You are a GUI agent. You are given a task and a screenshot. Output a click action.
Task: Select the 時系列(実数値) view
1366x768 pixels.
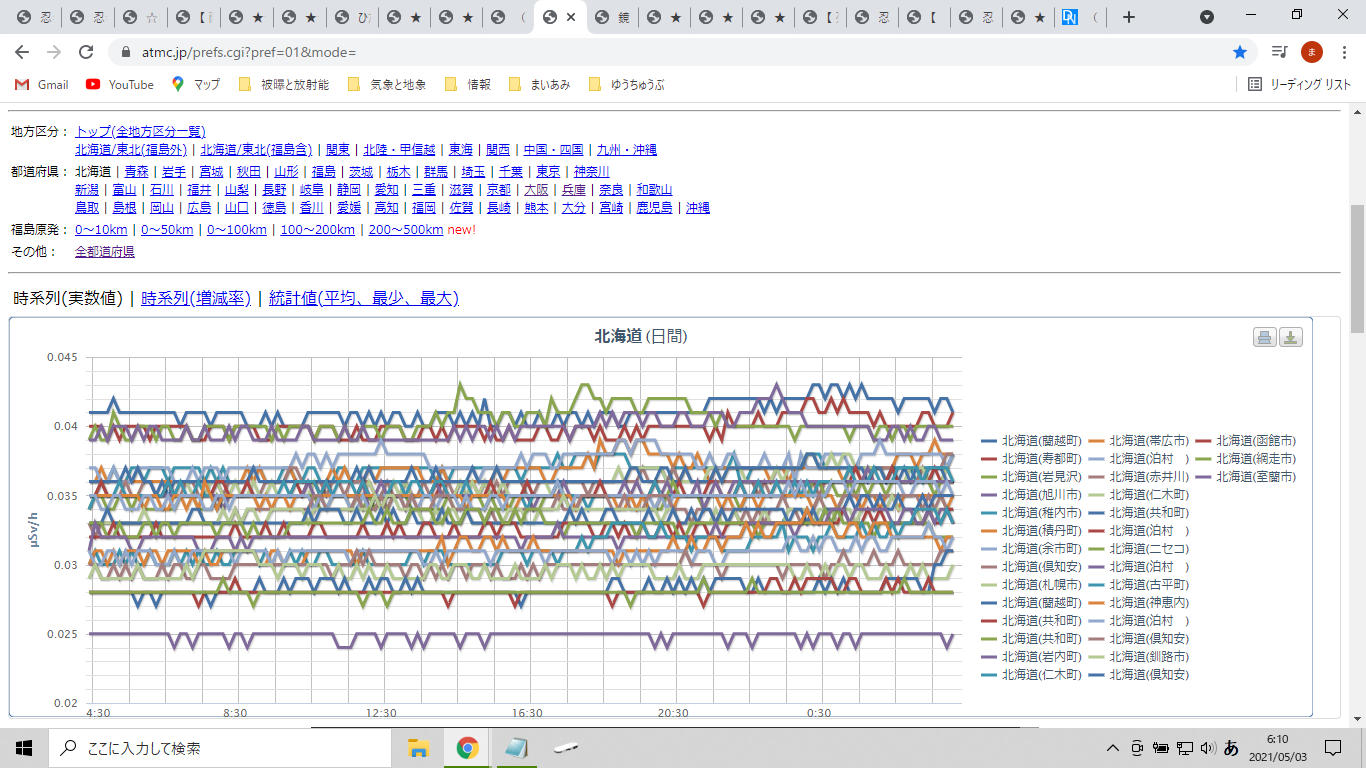coord(68,298)
